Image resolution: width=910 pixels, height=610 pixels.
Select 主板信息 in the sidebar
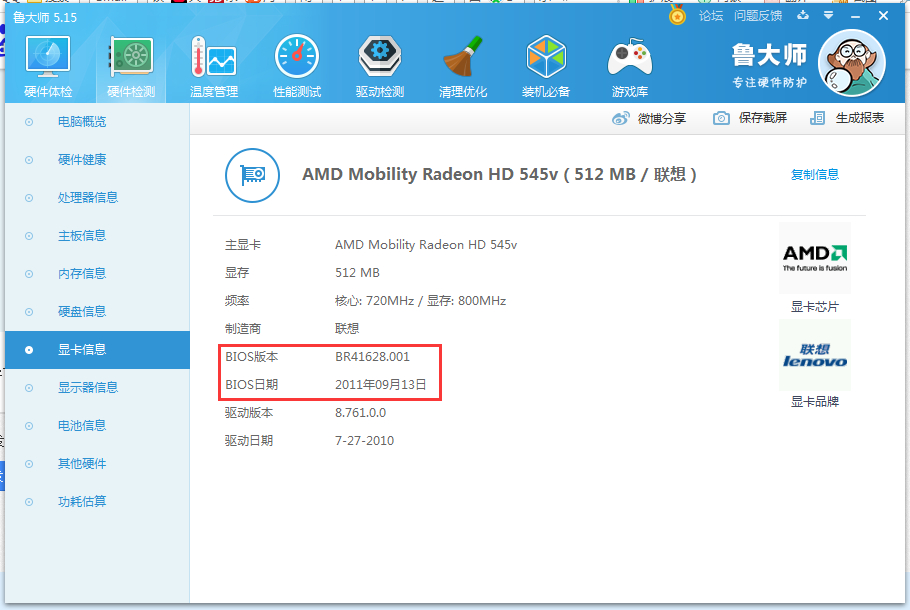[98, 236]
